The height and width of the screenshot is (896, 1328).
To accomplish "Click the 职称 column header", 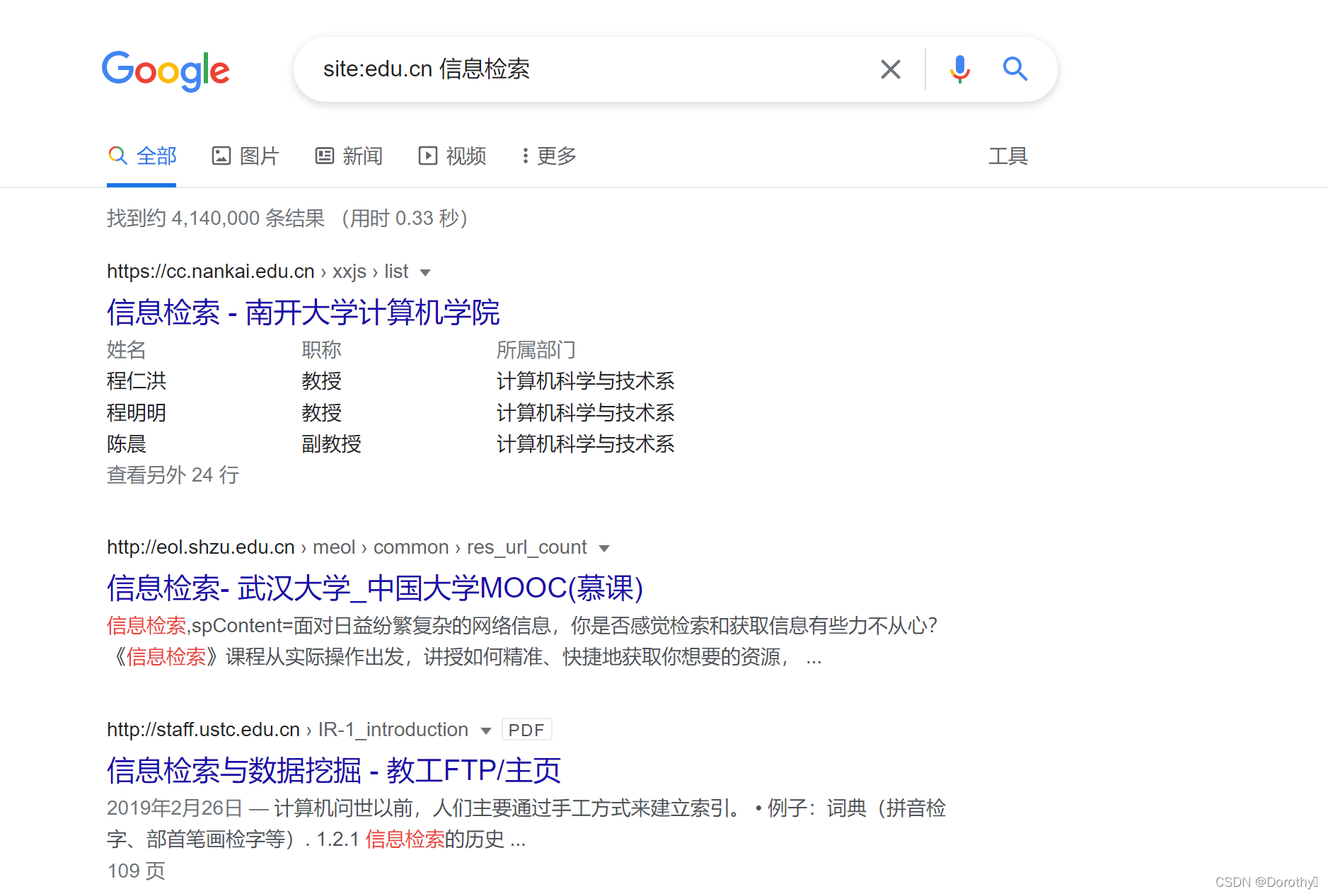I will click(321, 349).
